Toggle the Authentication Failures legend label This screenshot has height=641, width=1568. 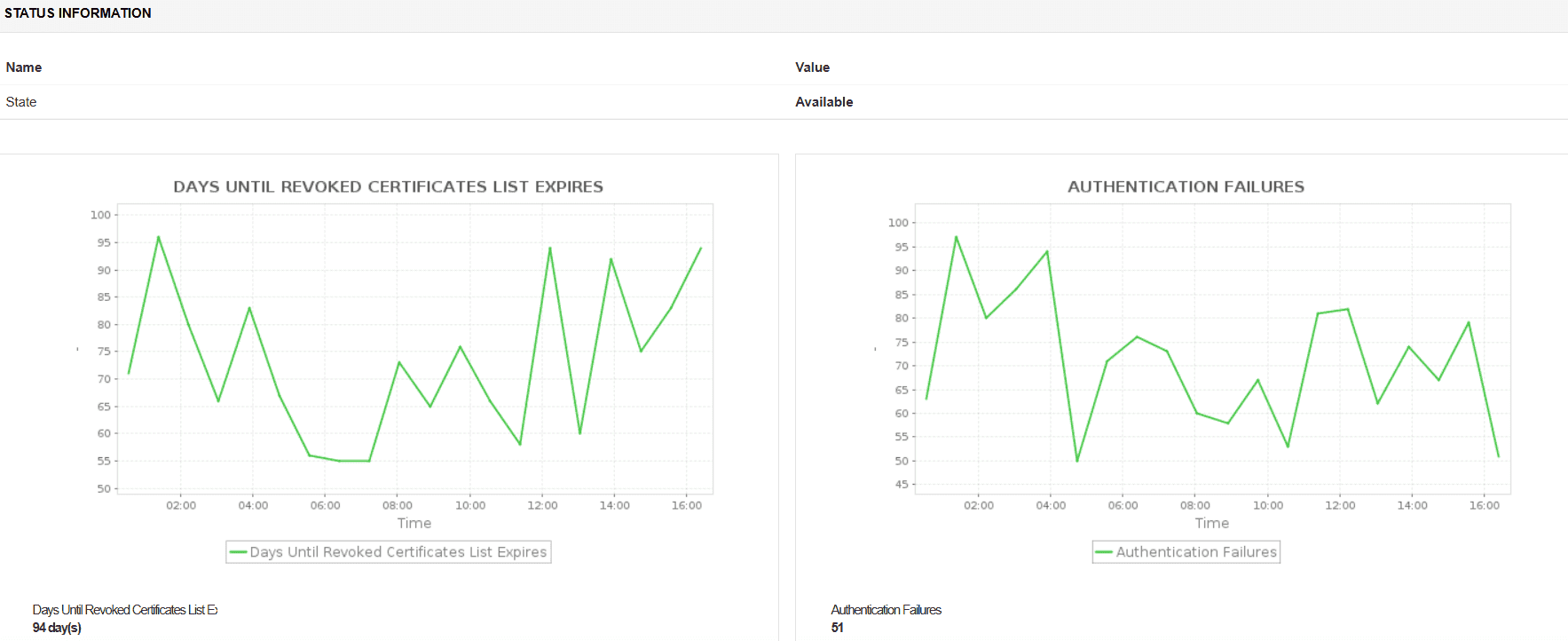pos(1196,552)
